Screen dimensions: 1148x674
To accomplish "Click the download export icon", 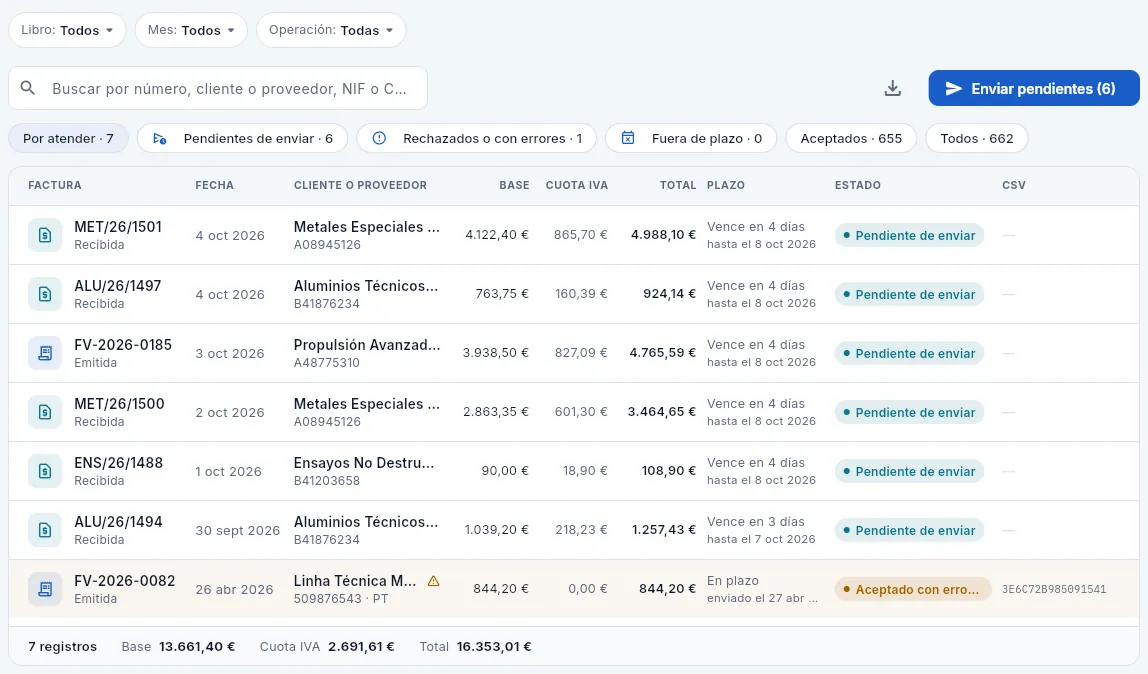I will (x=892, y=89).
